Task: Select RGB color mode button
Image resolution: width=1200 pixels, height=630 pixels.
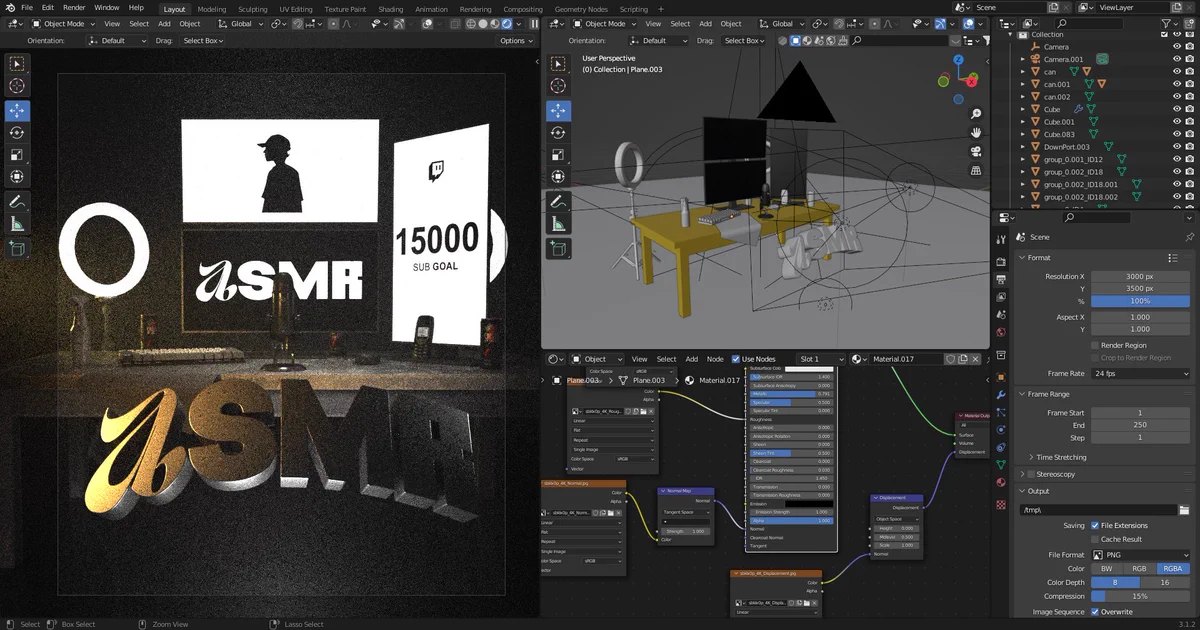Action: pyautogui.click(x=1140, y=568)
